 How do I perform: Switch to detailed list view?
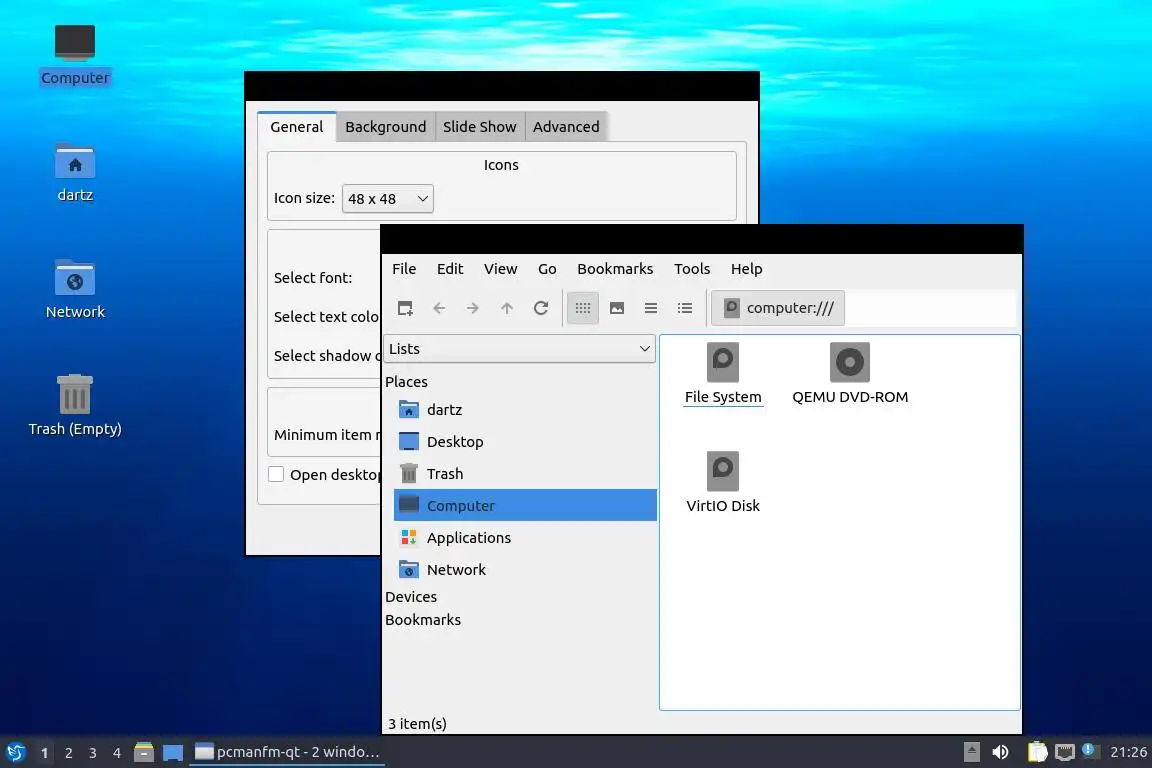pos(685,308)
